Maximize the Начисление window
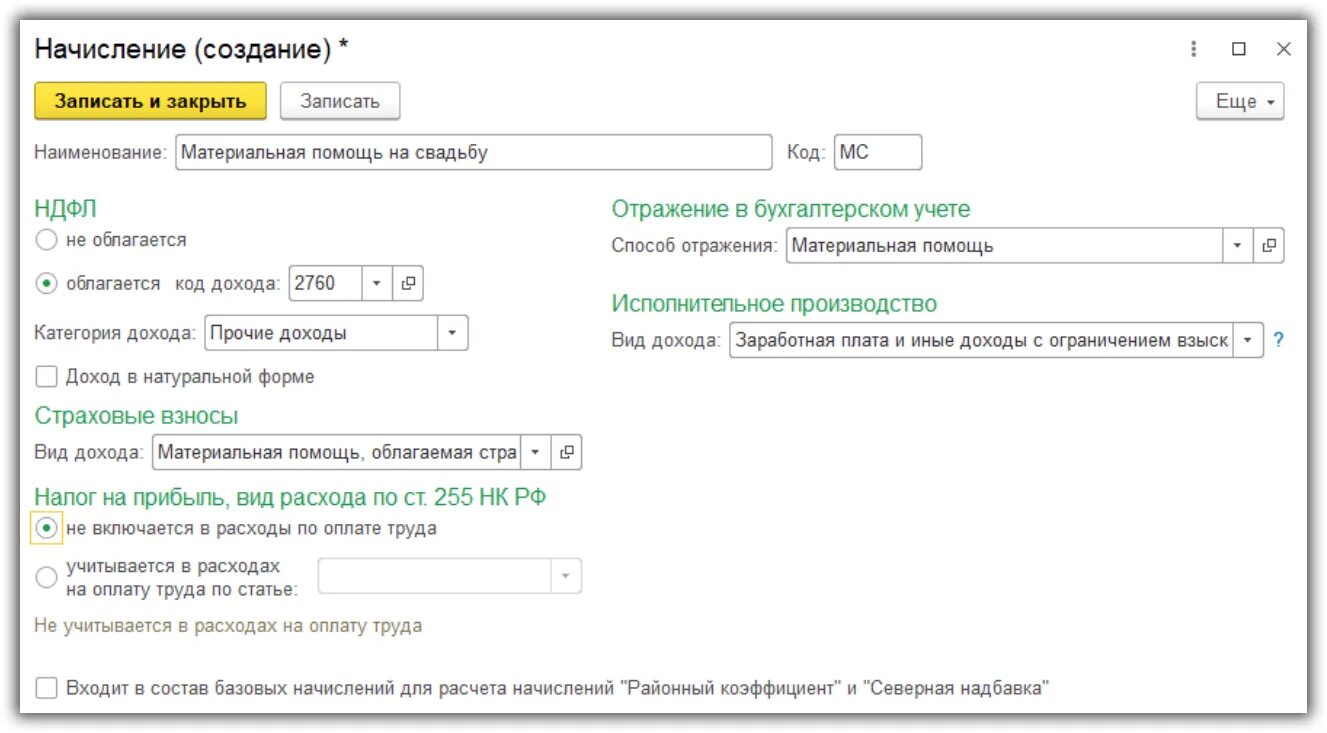 click(1239, 49)
